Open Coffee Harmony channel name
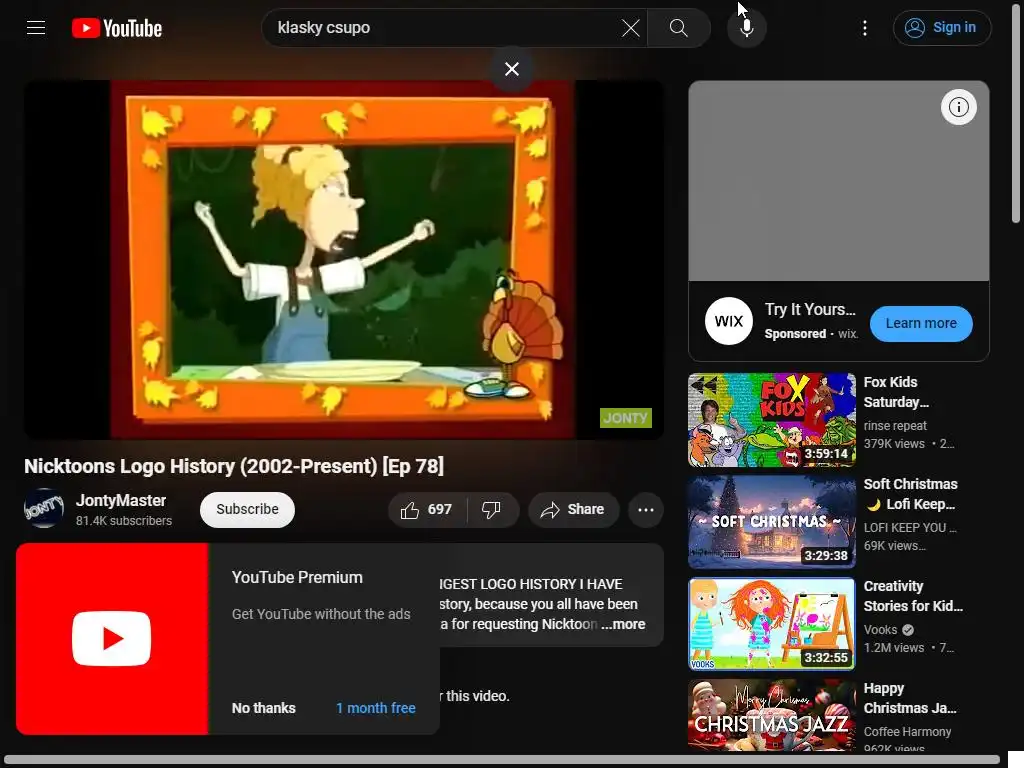Screen dimensions: 1024x768 907,731
